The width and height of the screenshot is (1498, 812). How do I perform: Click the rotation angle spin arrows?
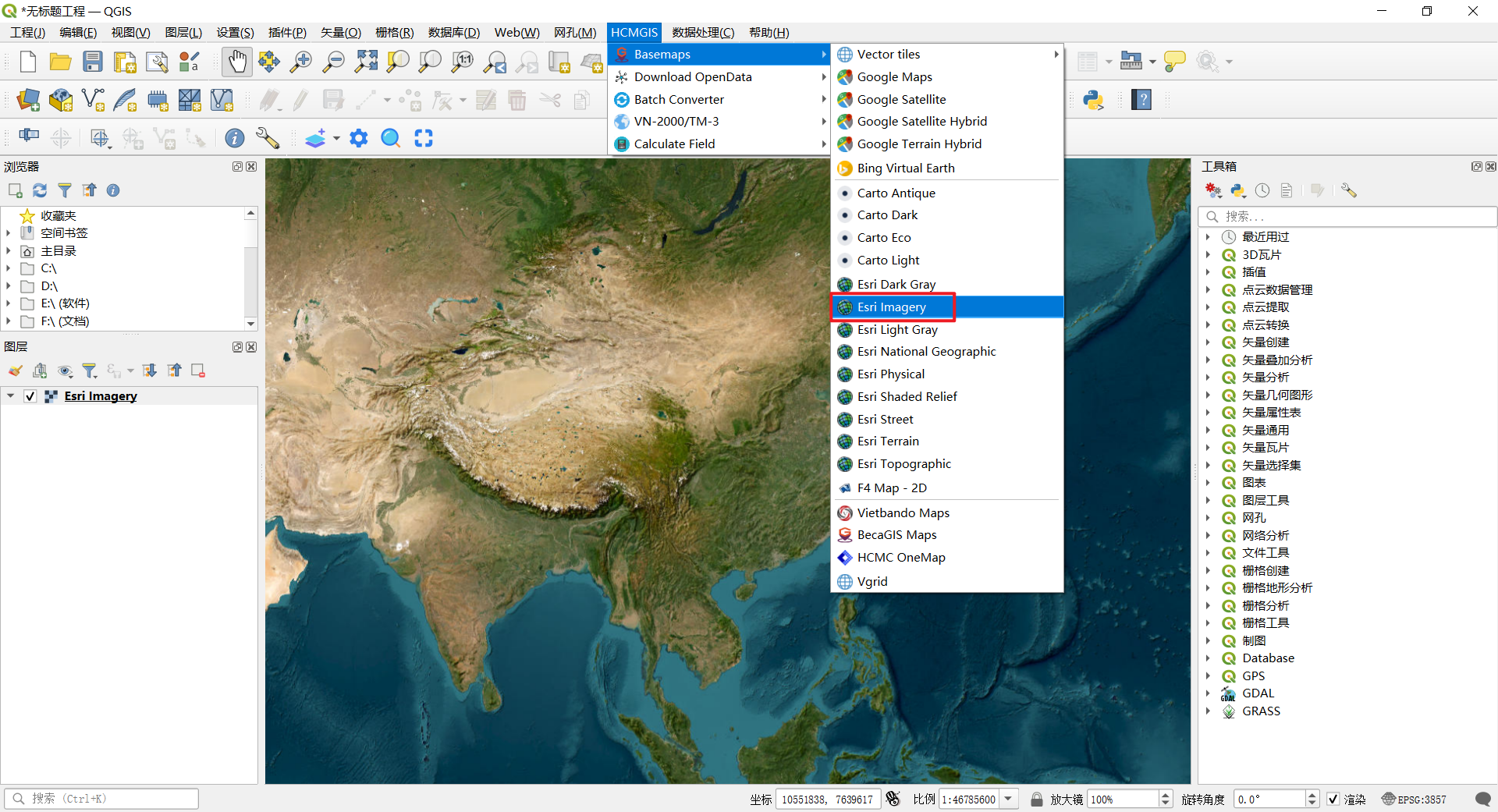click(x=1312, y=799)
